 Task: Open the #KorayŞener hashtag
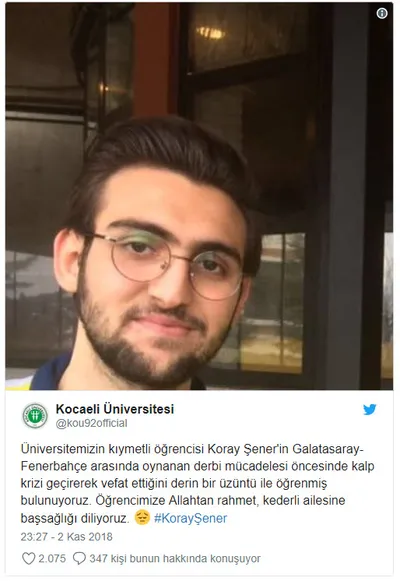(x=190, y=518)
